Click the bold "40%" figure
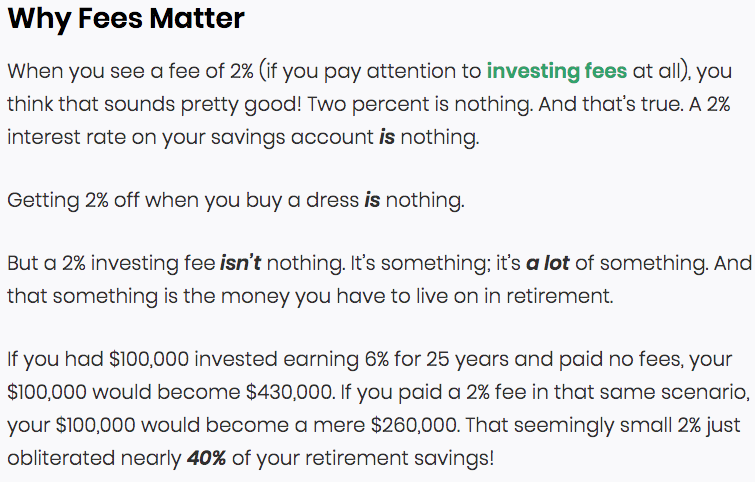The image size is (755, 482). (x=207, y=458)
